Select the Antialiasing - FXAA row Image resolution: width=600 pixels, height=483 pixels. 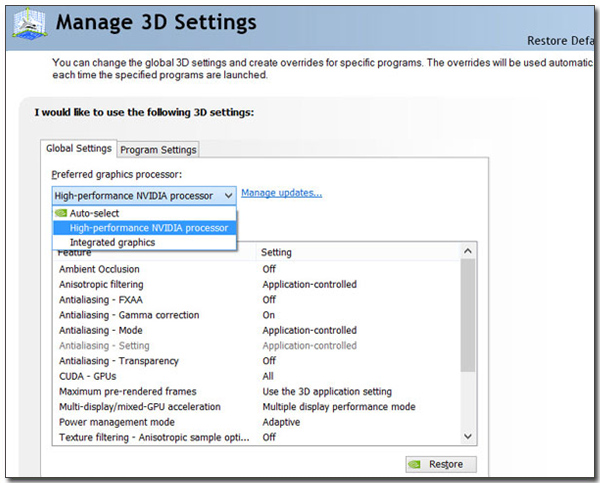pos(103,299)
